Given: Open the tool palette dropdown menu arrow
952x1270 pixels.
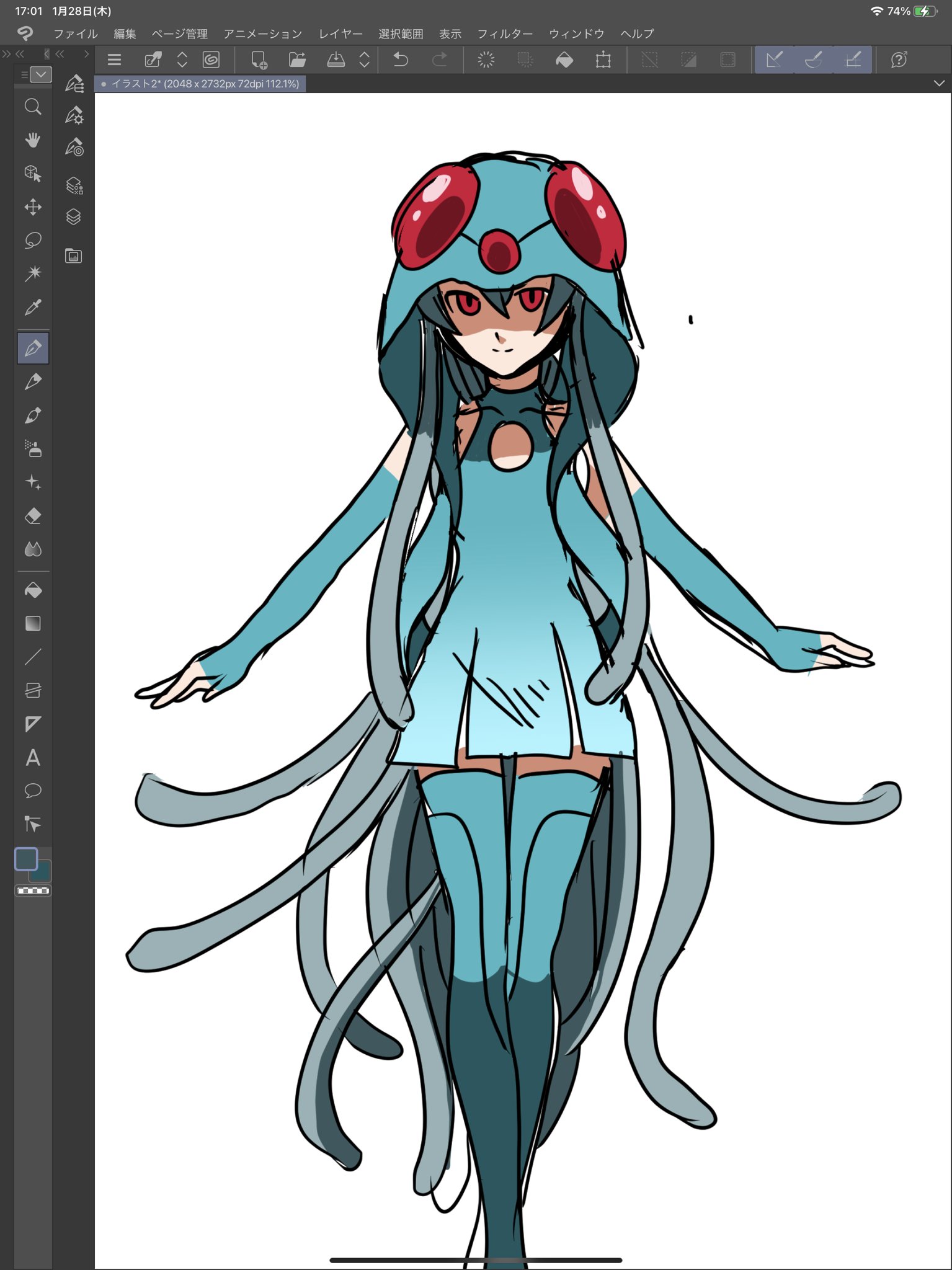Looking at the screenshot, I should click(x=40, y=75).
